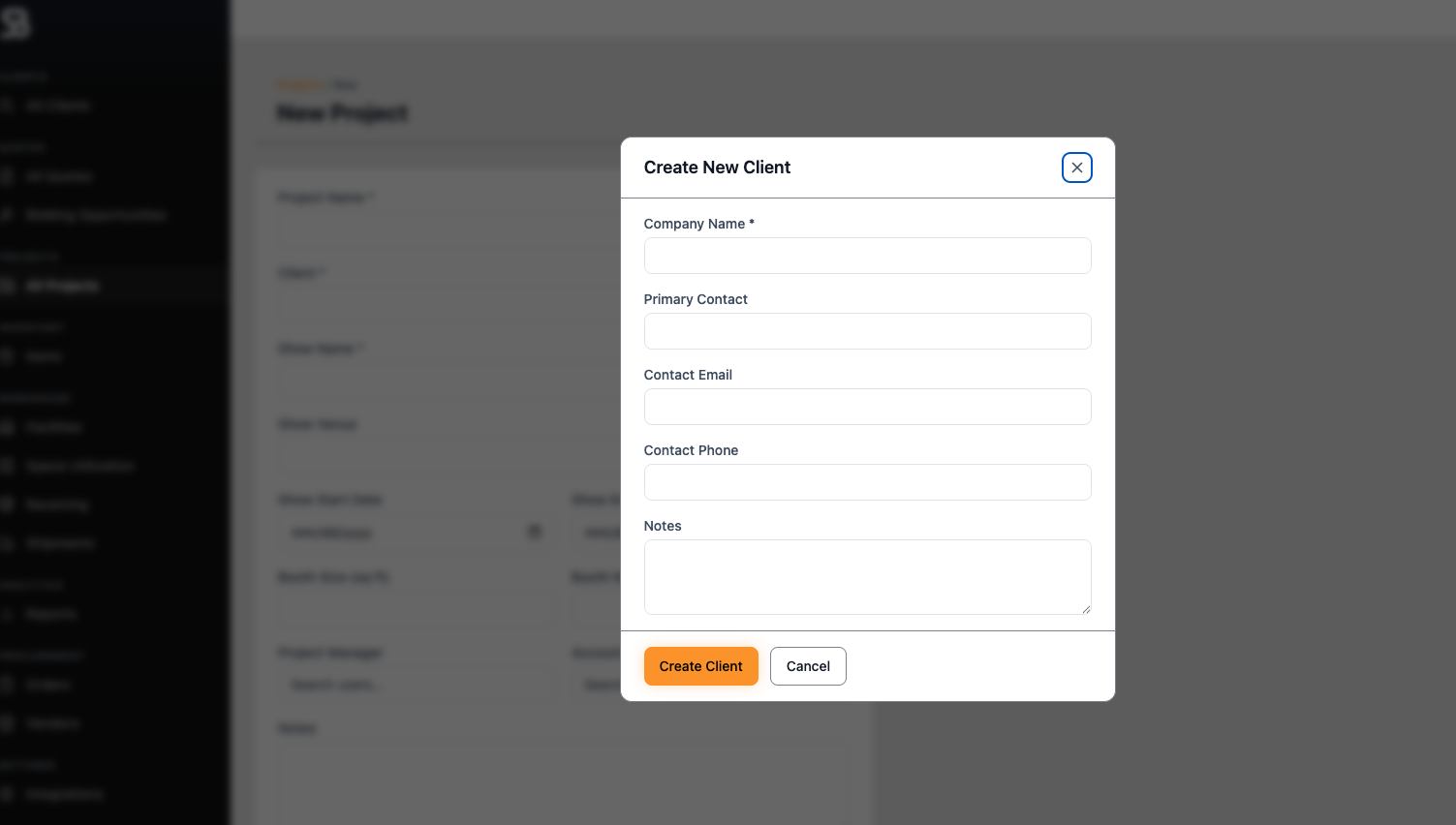This screenshot has height=825, width=1456.
Task: Place cursor in the Notes textarea
Action: (867, 577)
